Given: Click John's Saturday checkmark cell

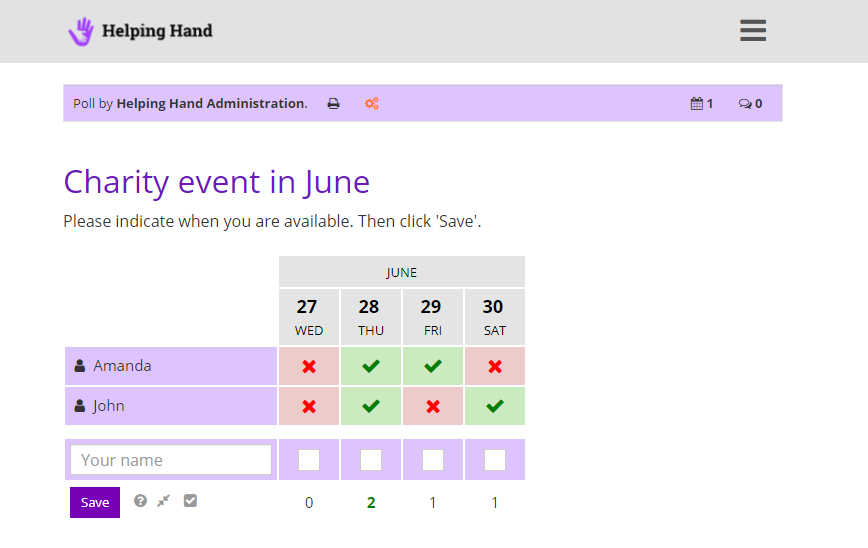Looking at the screenshot, I should point(495,406).
